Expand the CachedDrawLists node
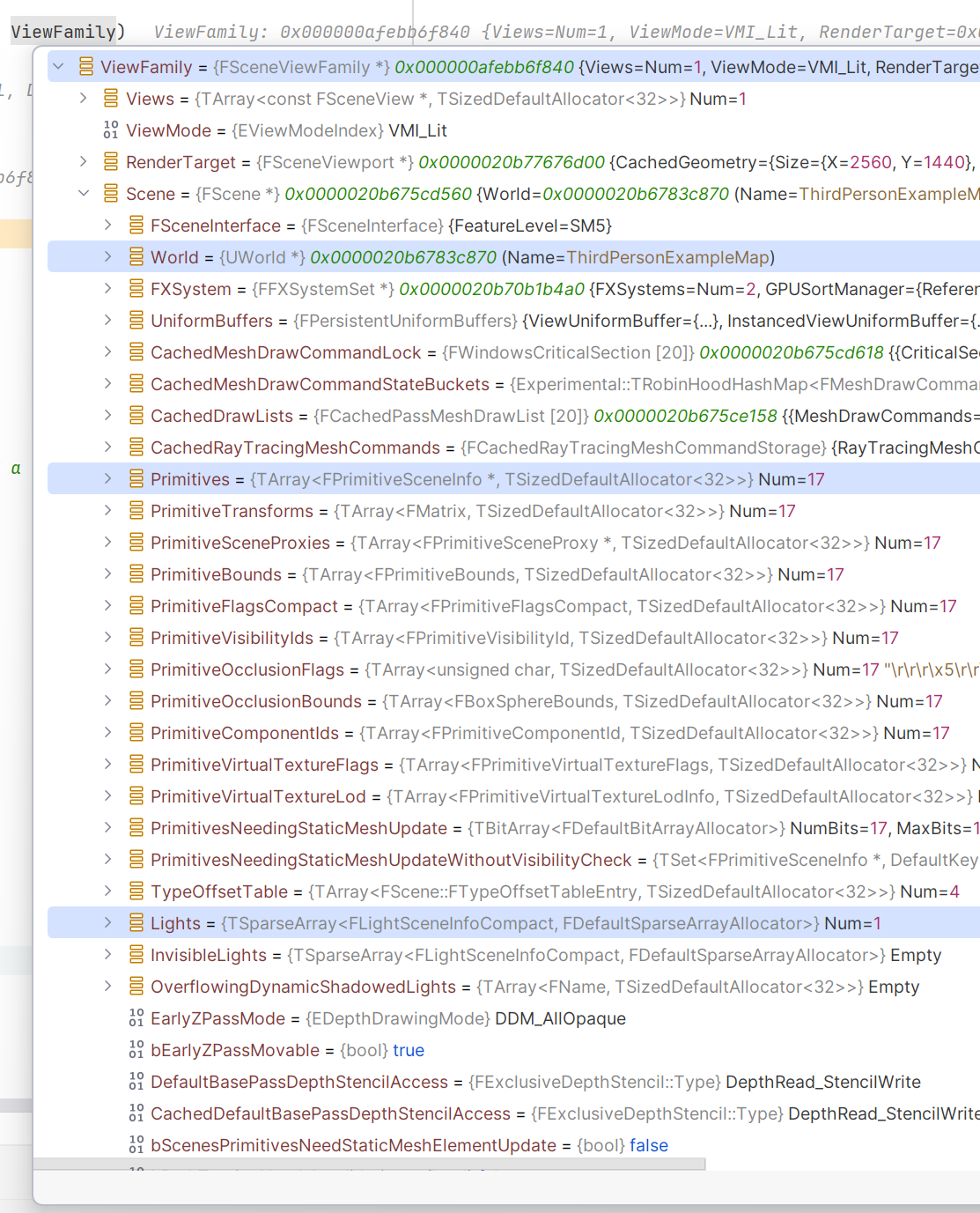Viewport: 980px width, 1213px height. (108, 416)
